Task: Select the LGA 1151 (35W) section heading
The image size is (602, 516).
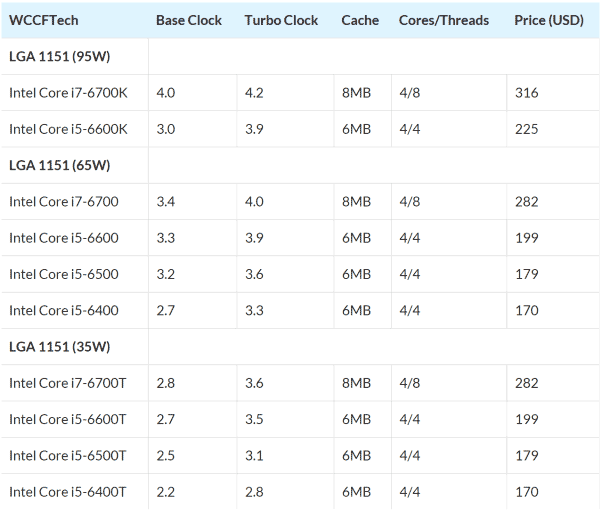Action: point(62,347)
